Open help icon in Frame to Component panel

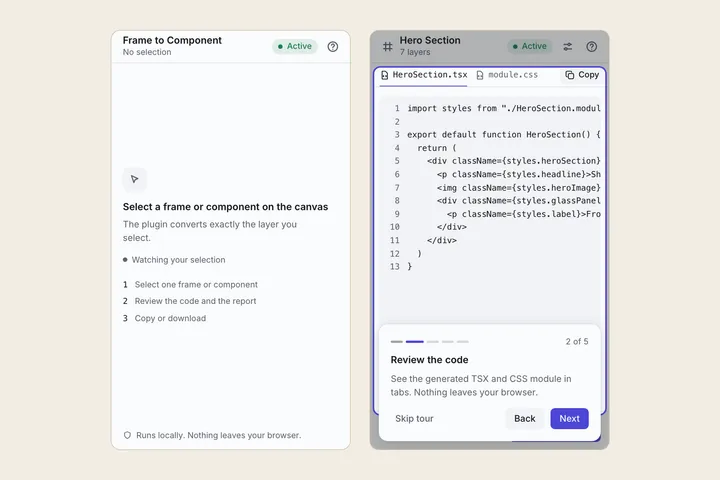click(332, 46)
